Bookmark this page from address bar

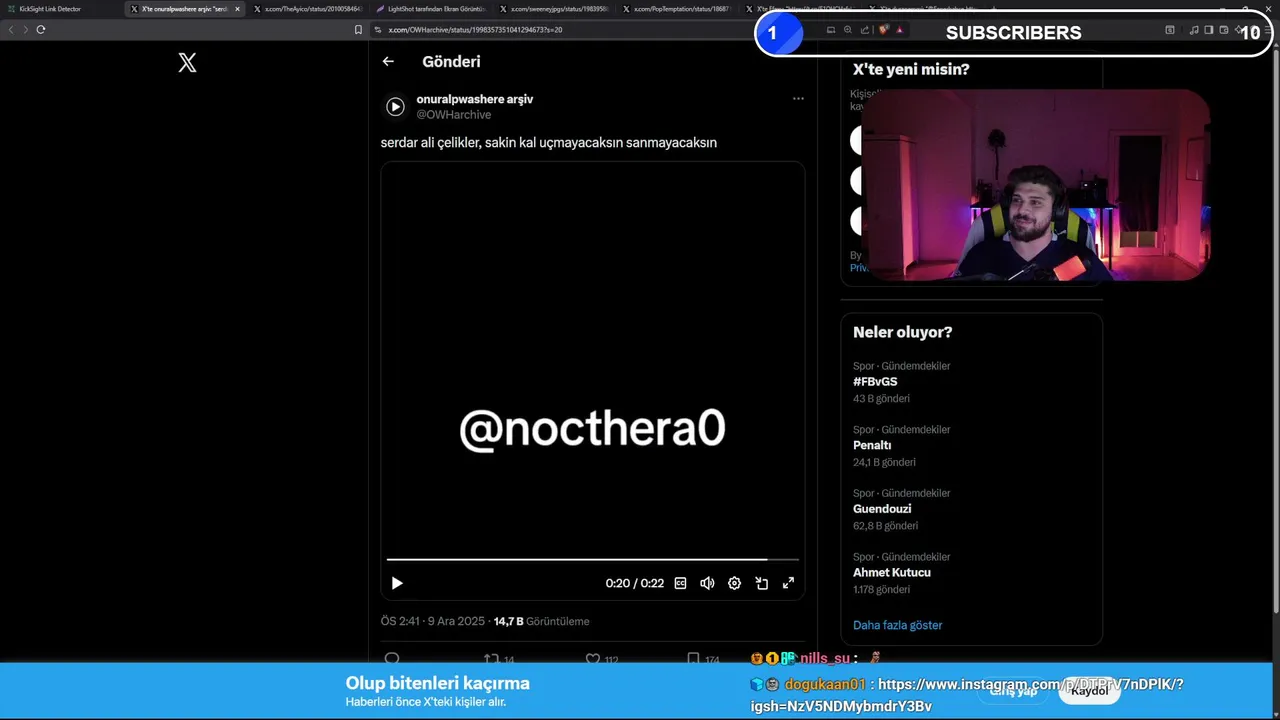pyautogui.click(x=358, y=29)
